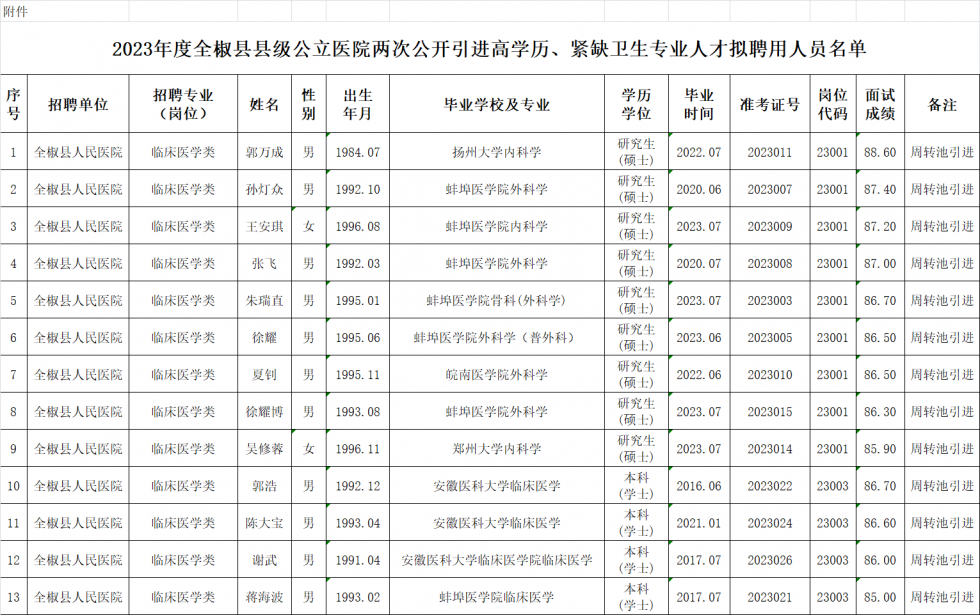Click birth date cell 1984.07
Screen dimensions: 980x615
358,152
